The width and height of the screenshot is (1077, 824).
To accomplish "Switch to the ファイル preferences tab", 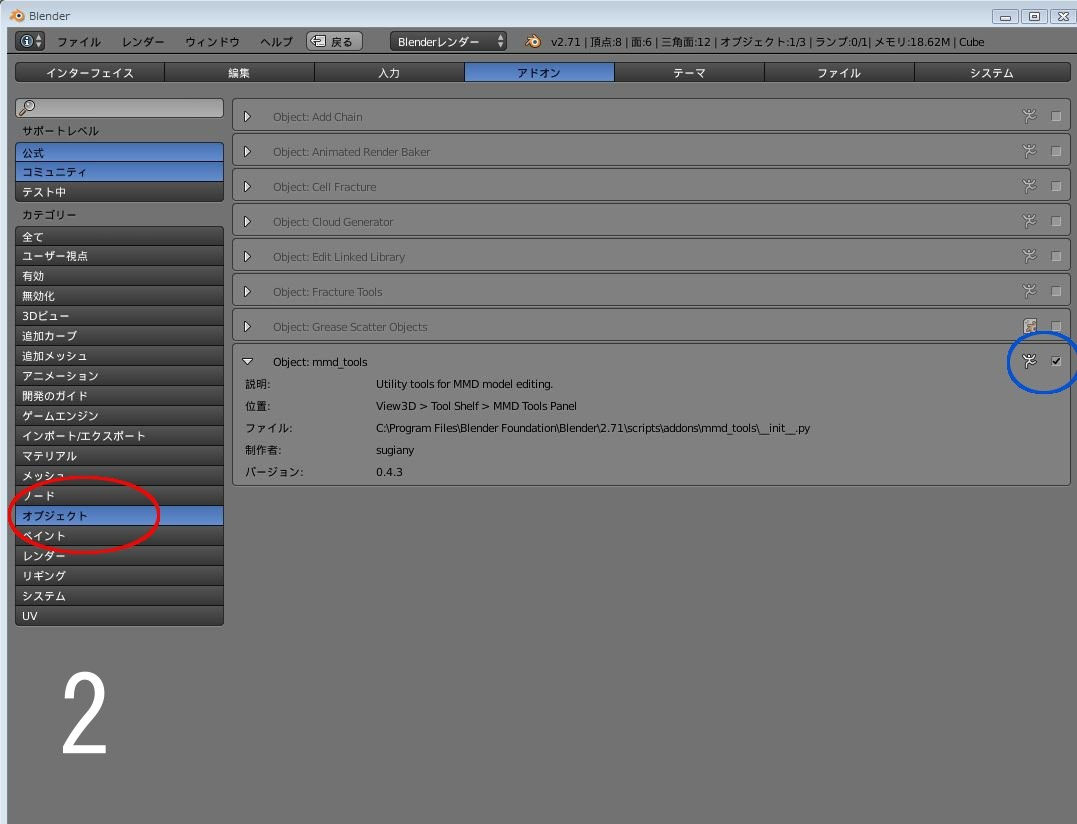I will click(839, 73).
